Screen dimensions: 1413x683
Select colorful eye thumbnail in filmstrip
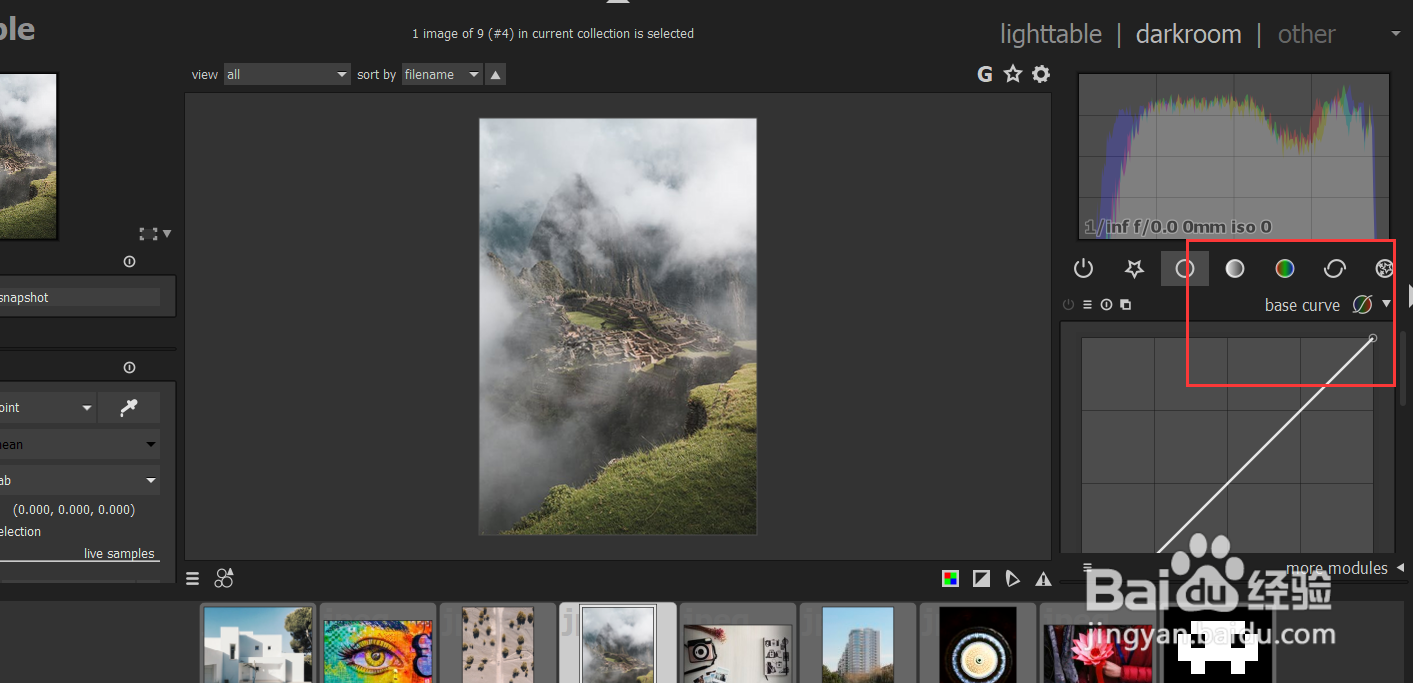coord(378,645)
